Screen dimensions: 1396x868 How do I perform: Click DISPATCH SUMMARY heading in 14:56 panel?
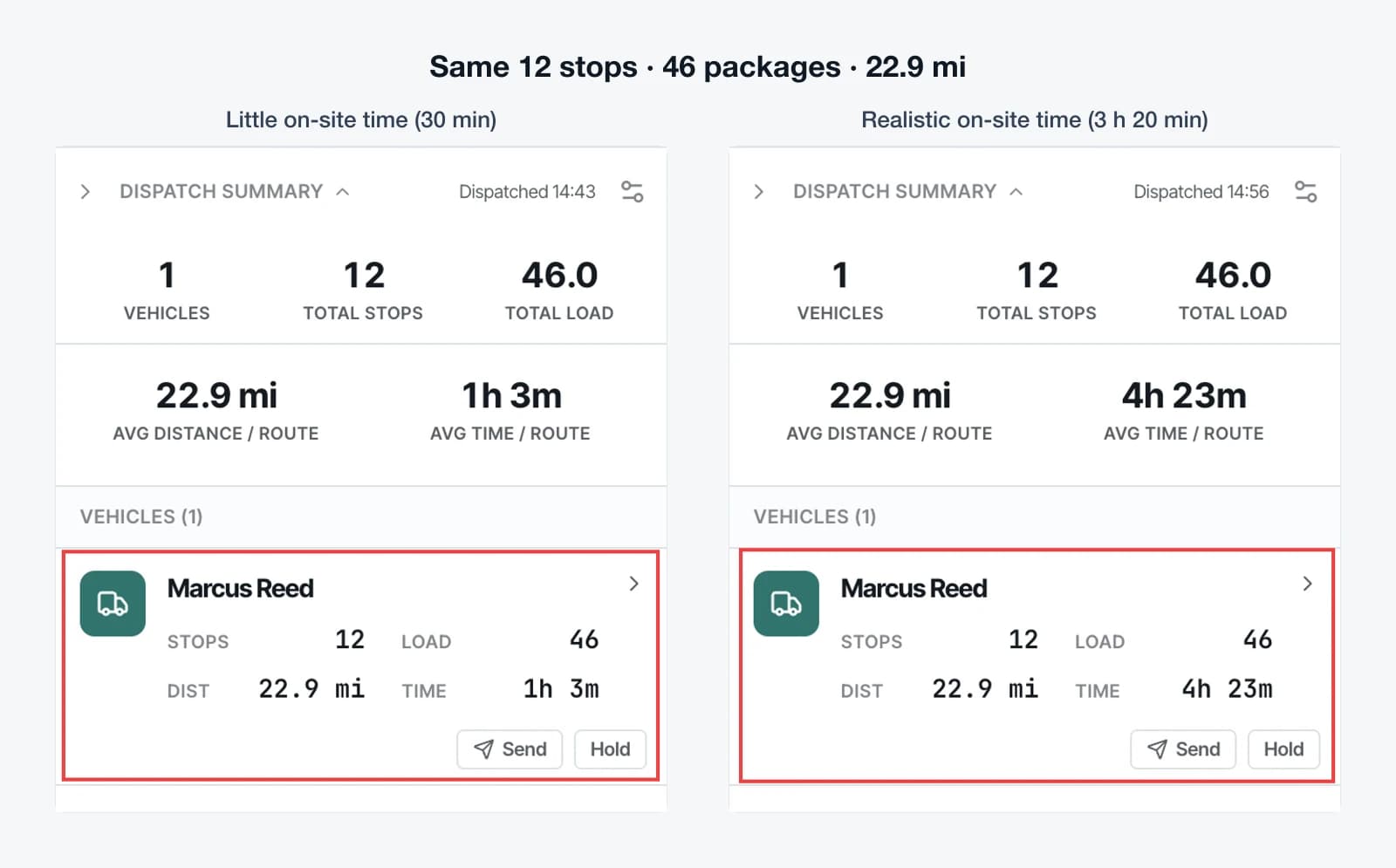[895, 191]
